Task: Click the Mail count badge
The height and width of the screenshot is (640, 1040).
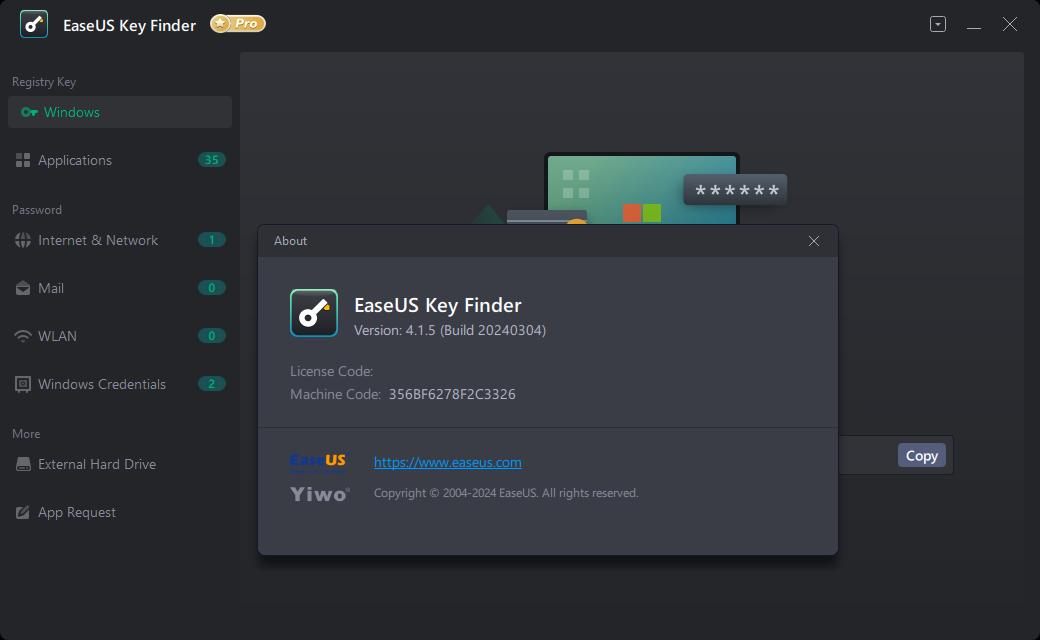Action: click(212, 288)
